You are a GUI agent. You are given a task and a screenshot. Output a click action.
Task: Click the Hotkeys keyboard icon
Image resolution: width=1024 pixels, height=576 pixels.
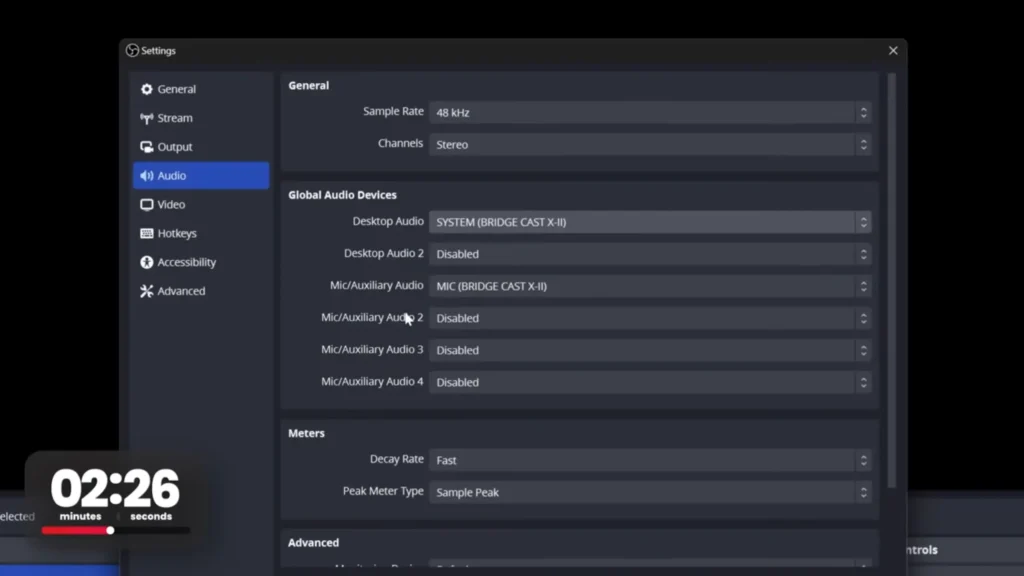pyautogui.click(x=146, y=233)
